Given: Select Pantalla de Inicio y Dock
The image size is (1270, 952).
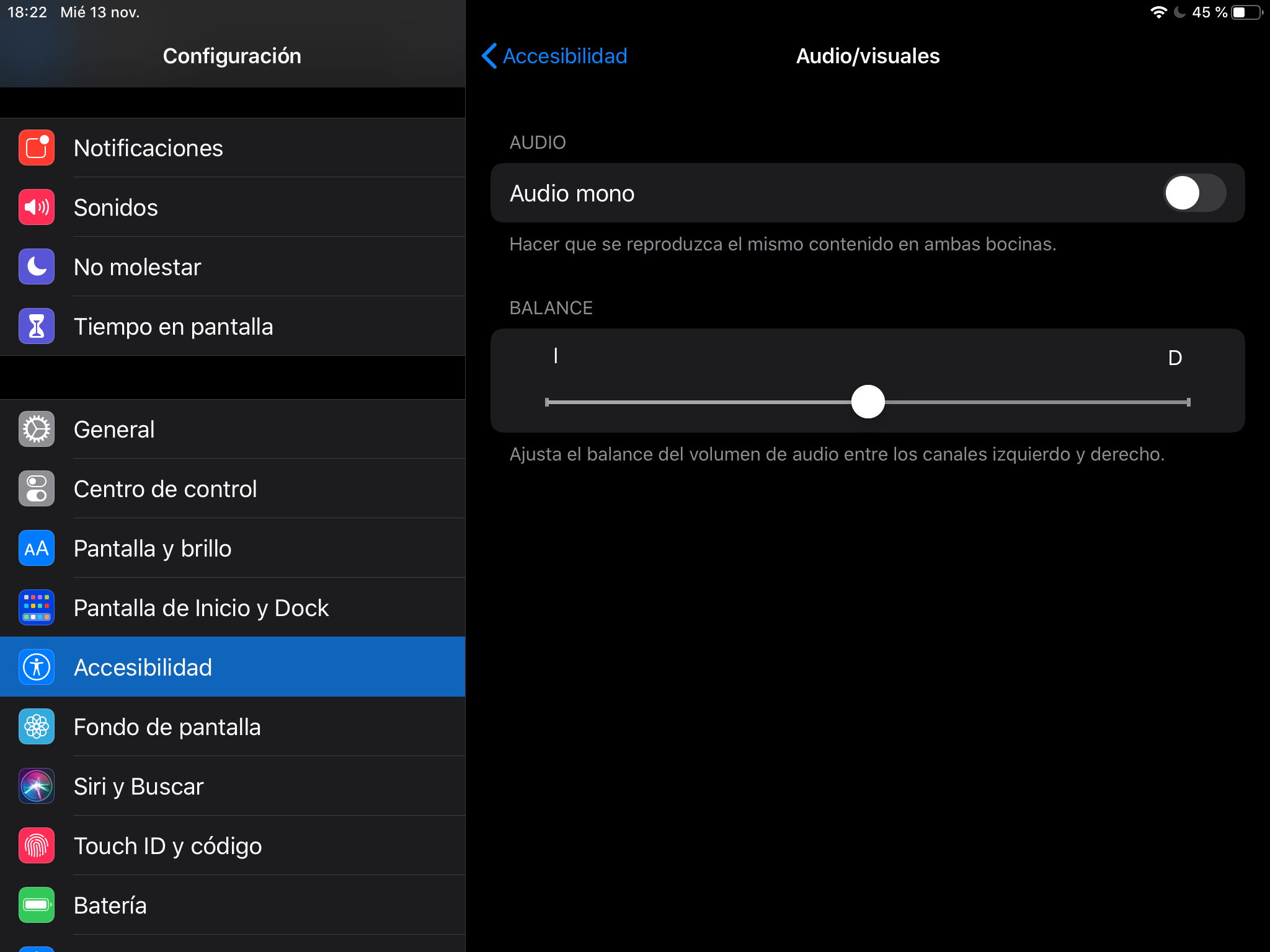Looking at the screenshot, I should coord(201,608).
